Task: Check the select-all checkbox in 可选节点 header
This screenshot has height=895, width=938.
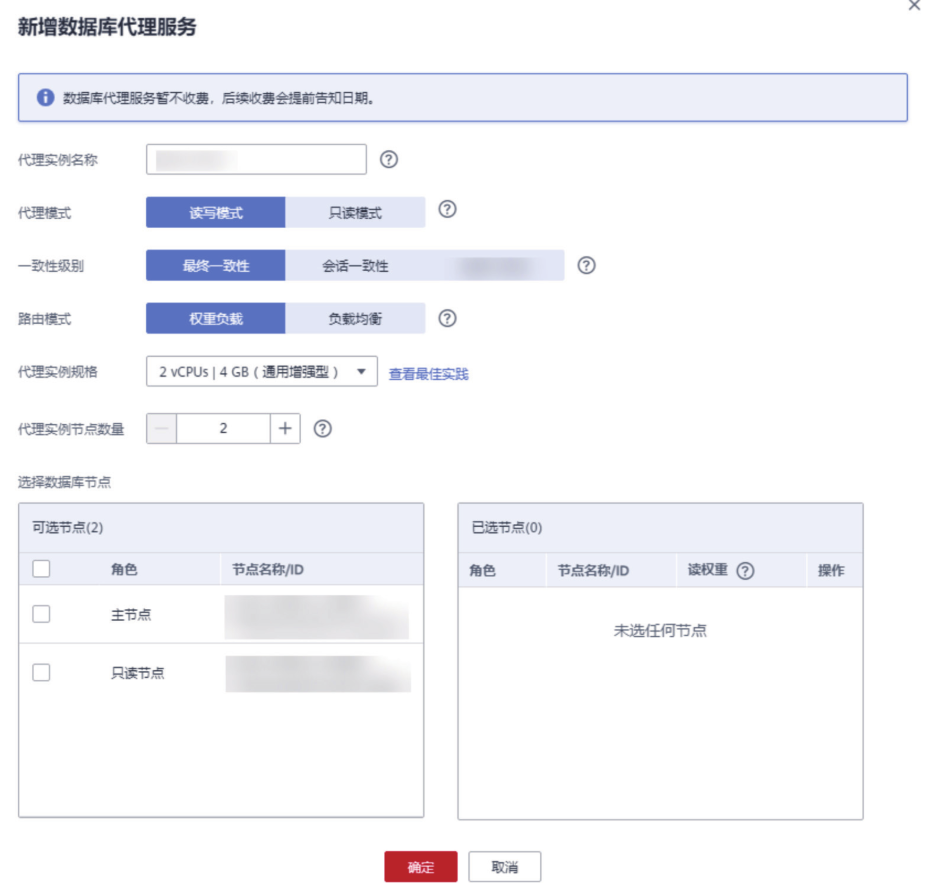Action: tap(41, 569)
